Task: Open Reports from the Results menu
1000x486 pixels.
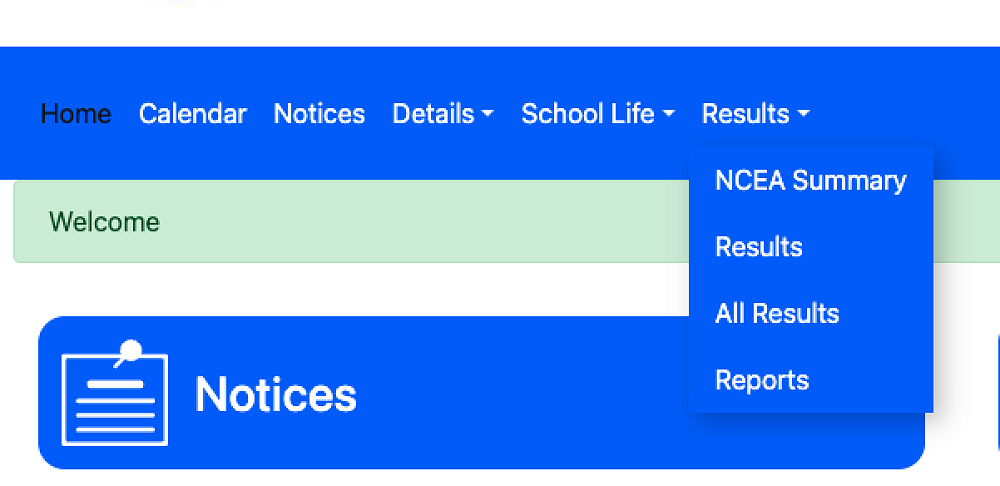Action: point(762,381)
